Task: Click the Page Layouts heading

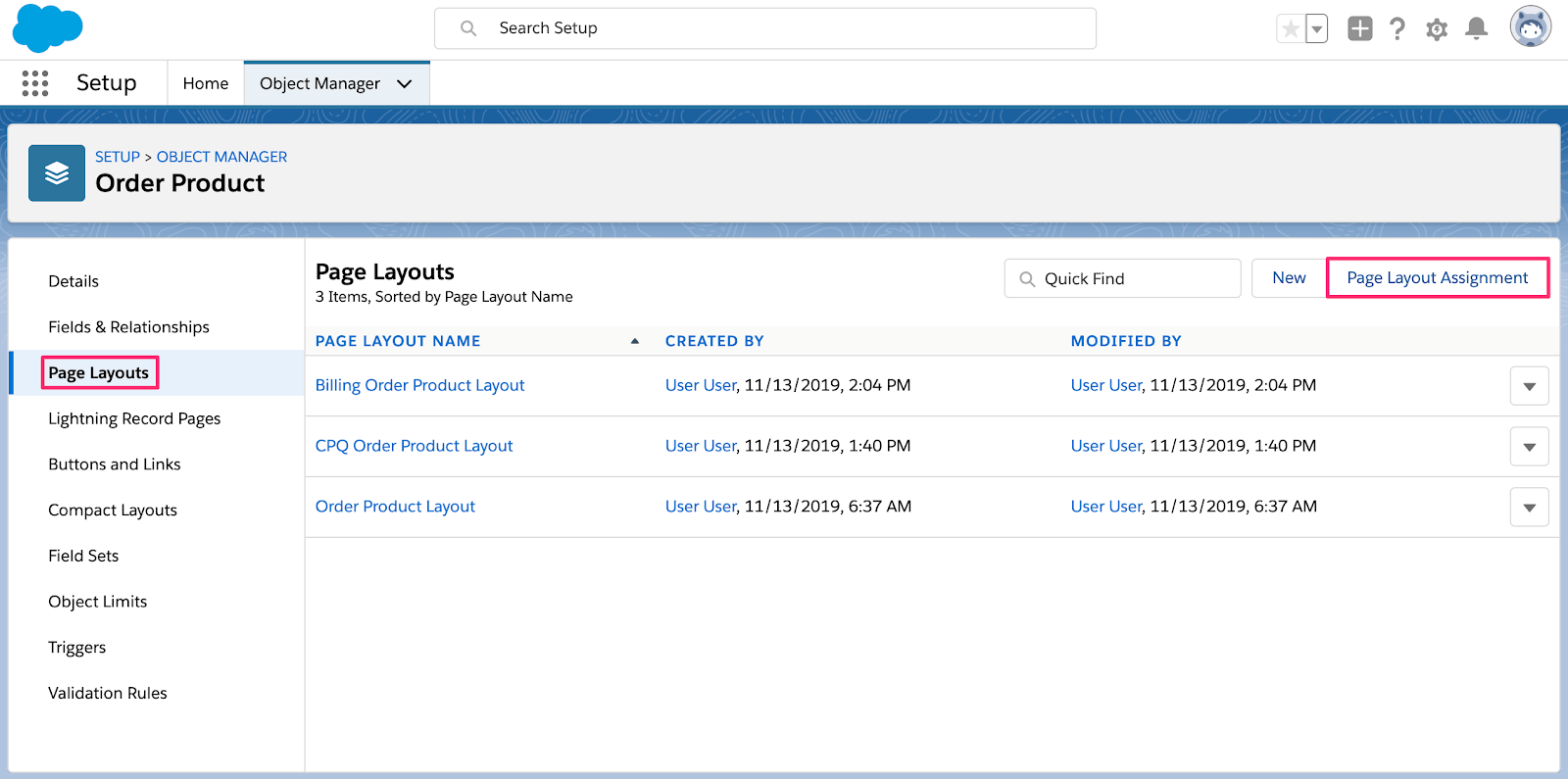Action: click(x=385, y=271)
